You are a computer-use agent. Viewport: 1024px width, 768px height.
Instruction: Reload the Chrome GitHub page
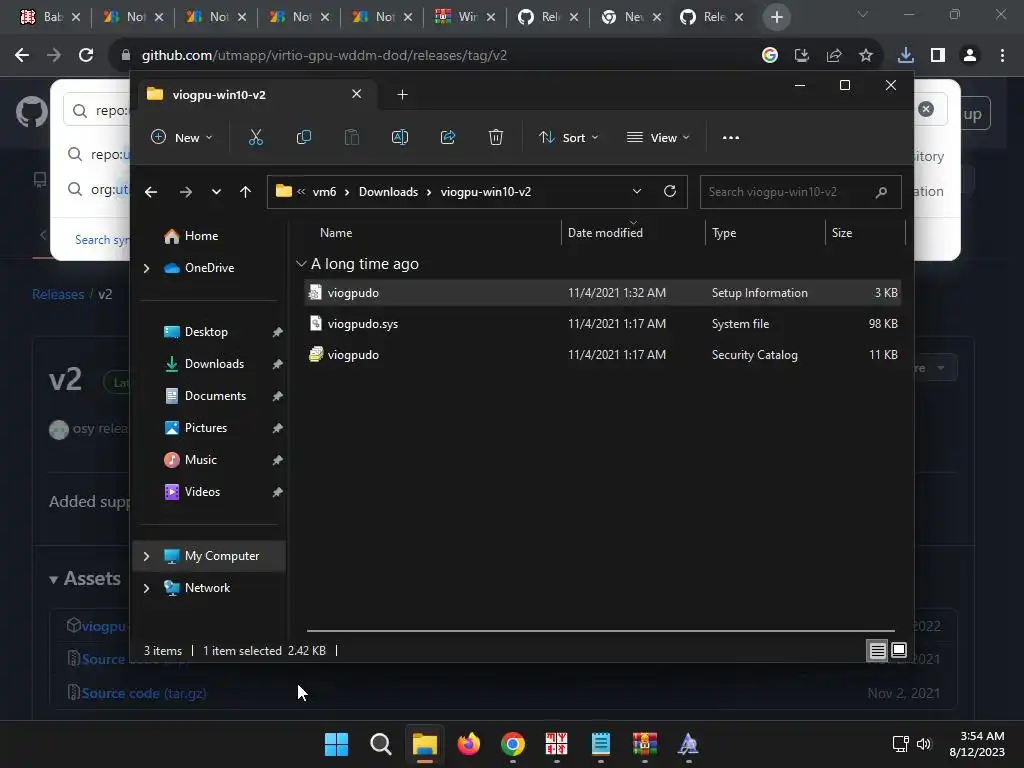[86, 55]
